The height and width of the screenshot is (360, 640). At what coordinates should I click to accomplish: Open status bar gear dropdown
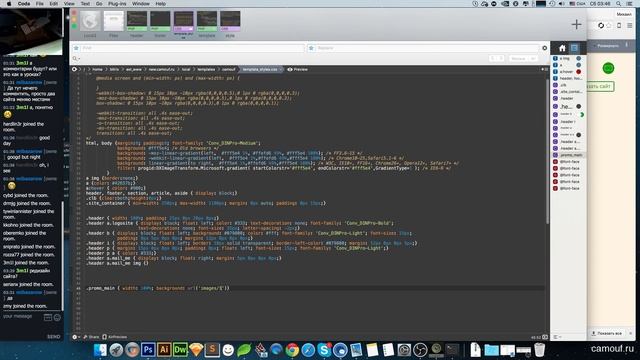point(76,337)
